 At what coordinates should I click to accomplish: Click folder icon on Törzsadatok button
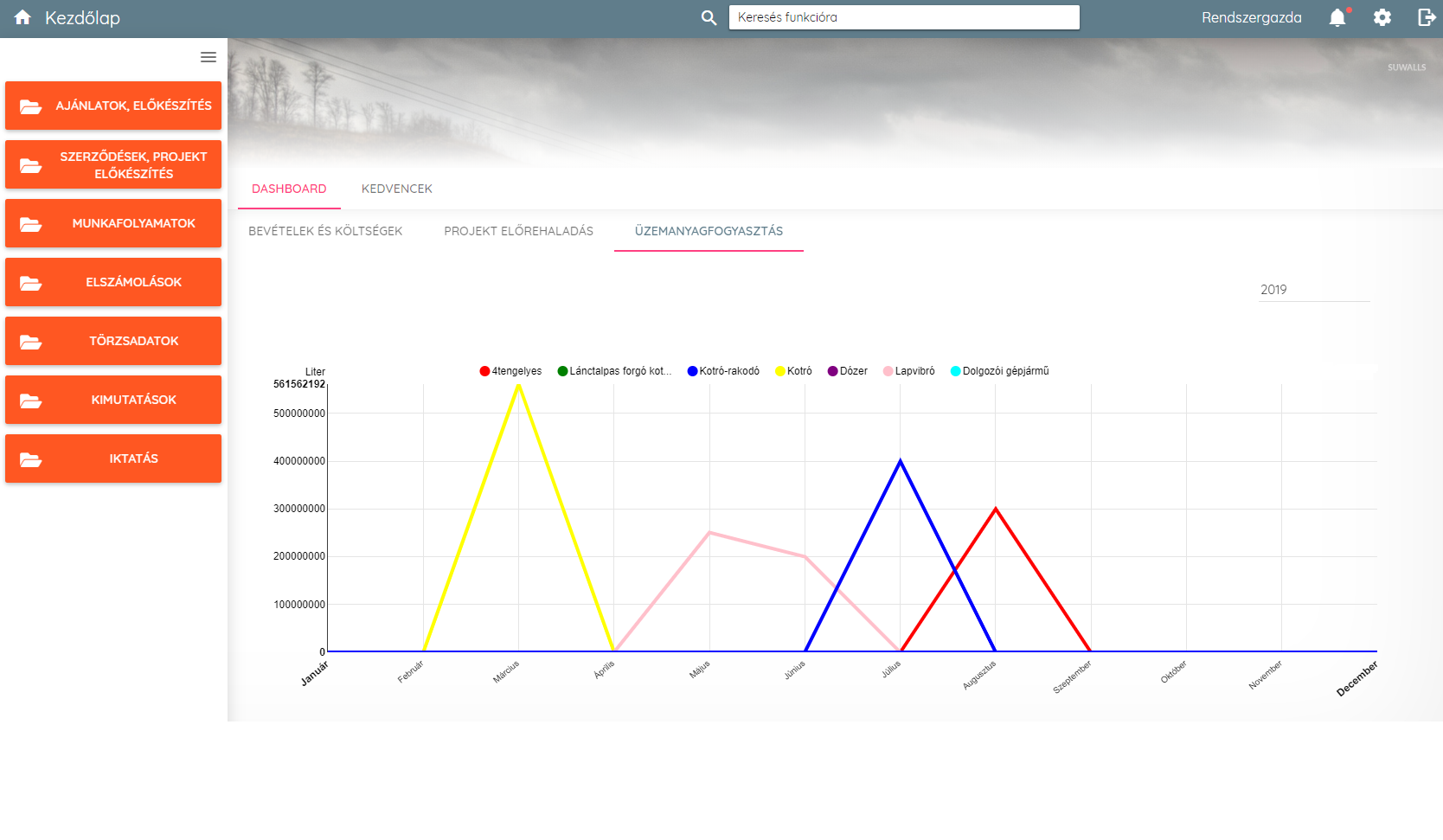pyautogui.click(x=31, y=342)
